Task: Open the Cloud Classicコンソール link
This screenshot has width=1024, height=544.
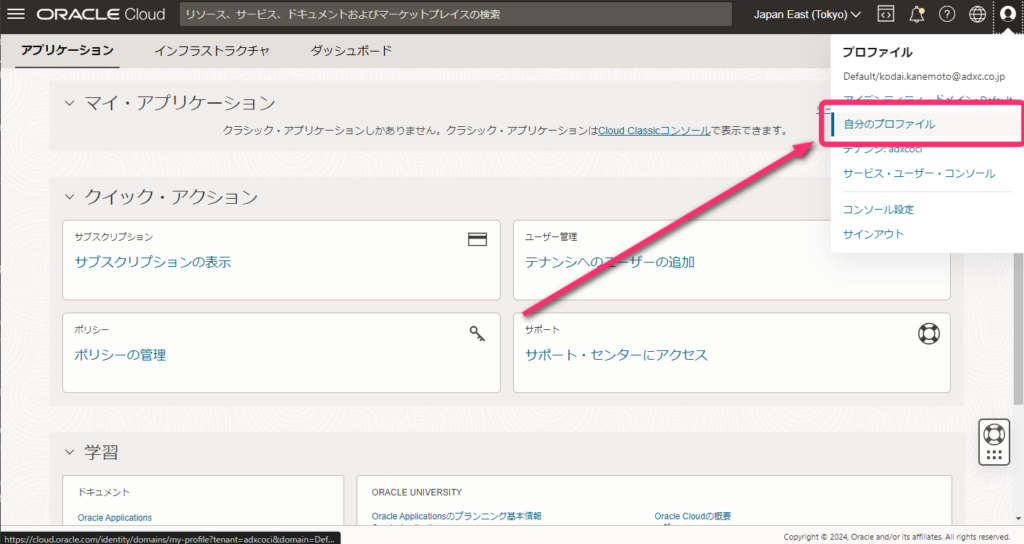Action: pyautogui.click(x=654, y=130)
